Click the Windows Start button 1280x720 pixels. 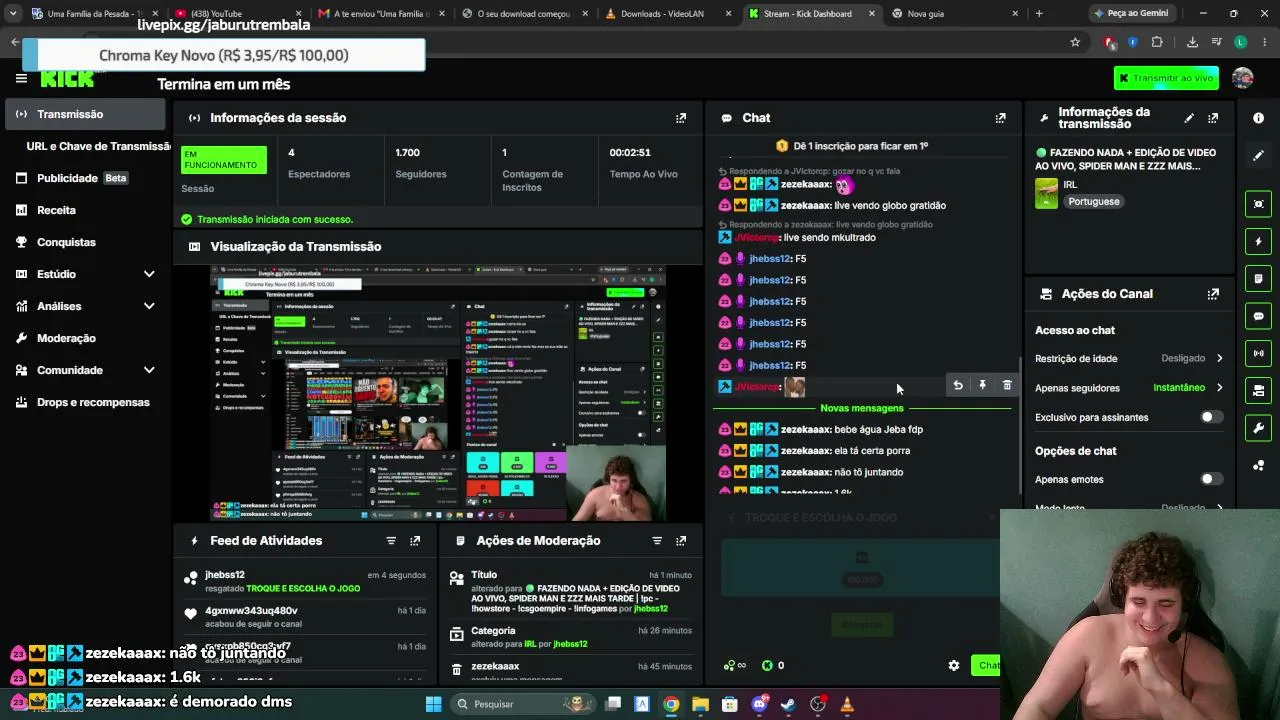click(433, 704)
